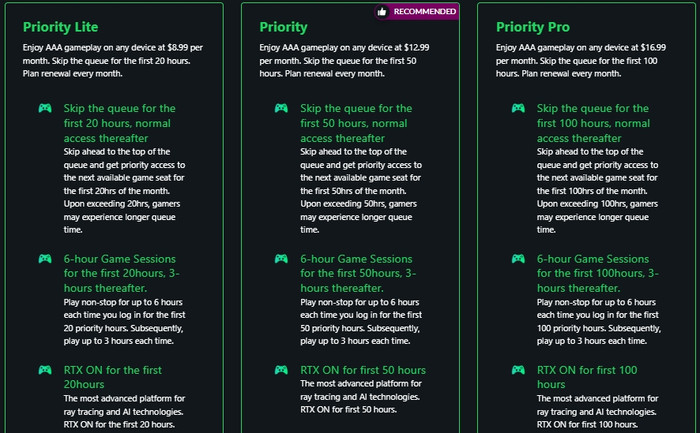Click 'RTX ON for first 100 hours' heading
Viewport: 700px width, 433px height.
point(587,377)
